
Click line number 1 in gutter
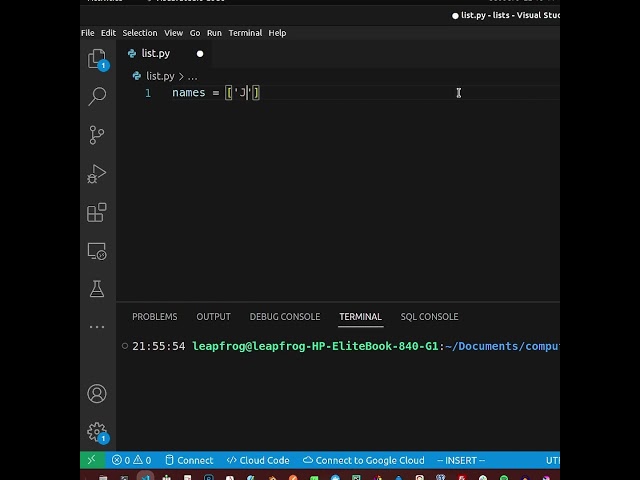(148, 93)
